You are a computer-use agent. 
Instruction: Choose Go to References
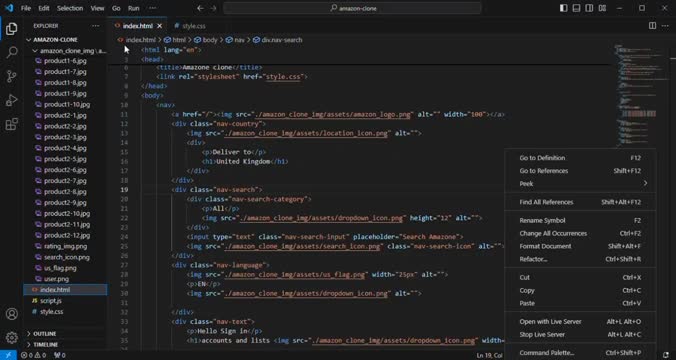pyautogui.click(x=580, y=171)
